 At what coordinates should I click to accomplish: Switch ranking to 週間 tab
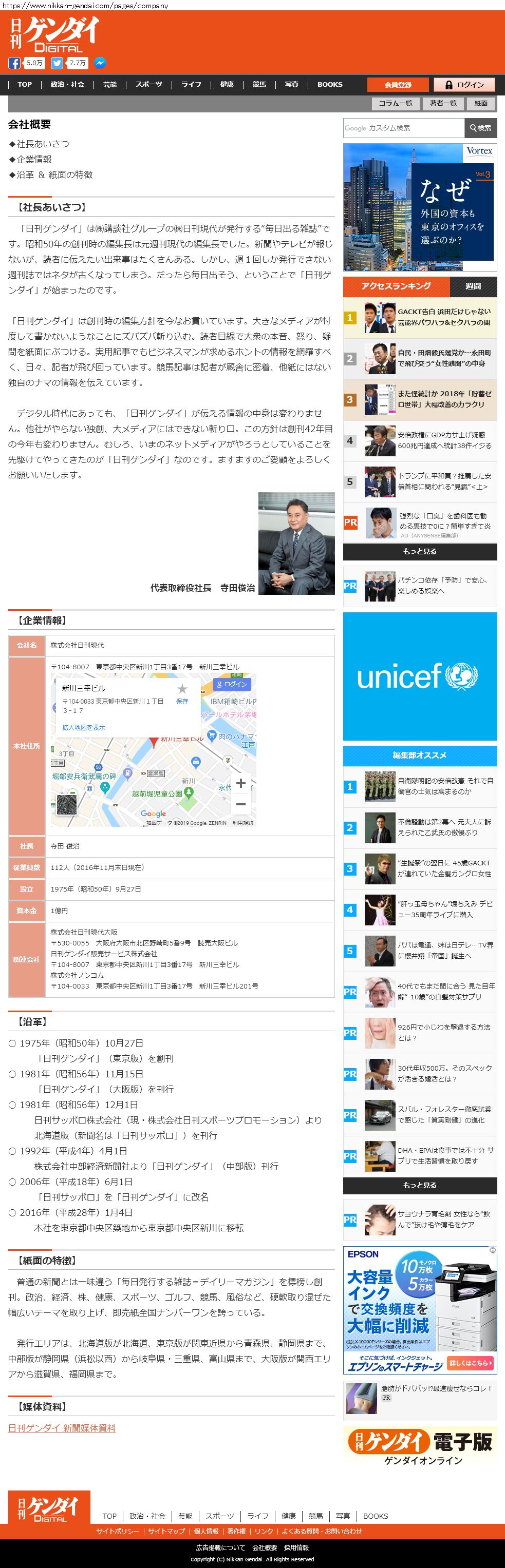473,286
